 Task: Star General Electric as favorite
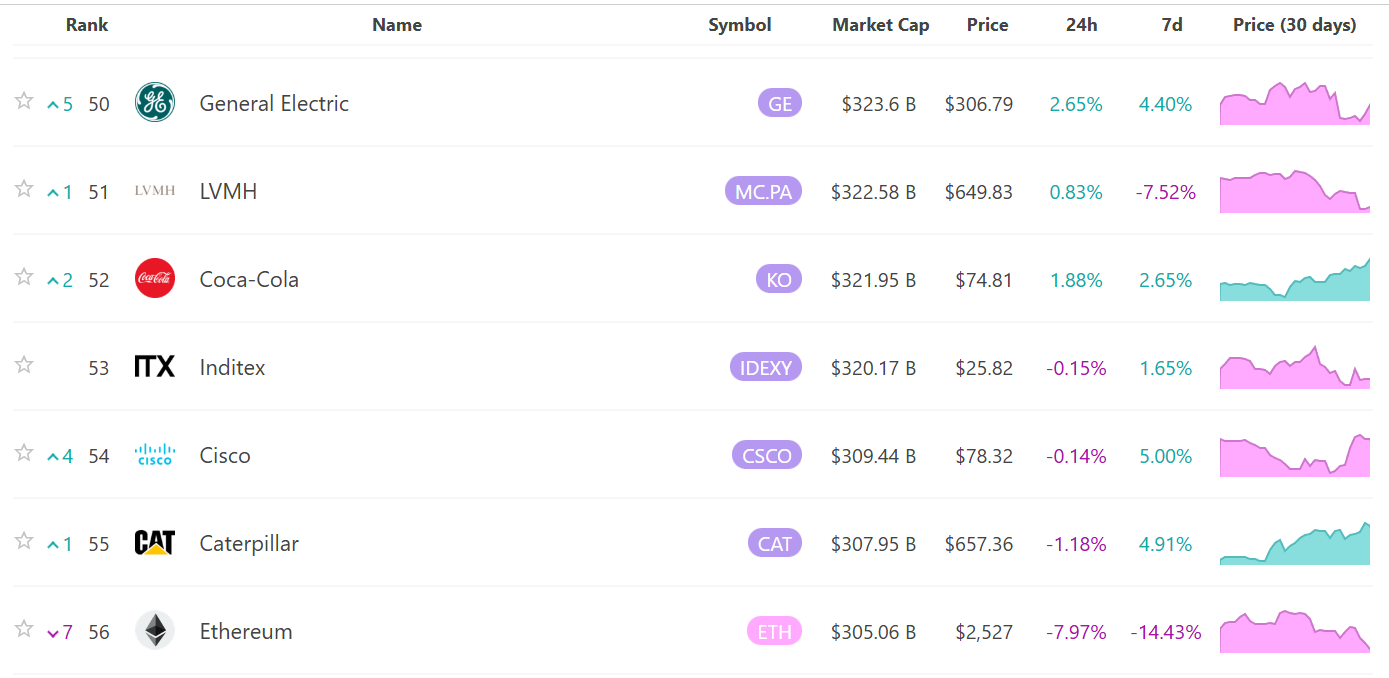(24, 101)
